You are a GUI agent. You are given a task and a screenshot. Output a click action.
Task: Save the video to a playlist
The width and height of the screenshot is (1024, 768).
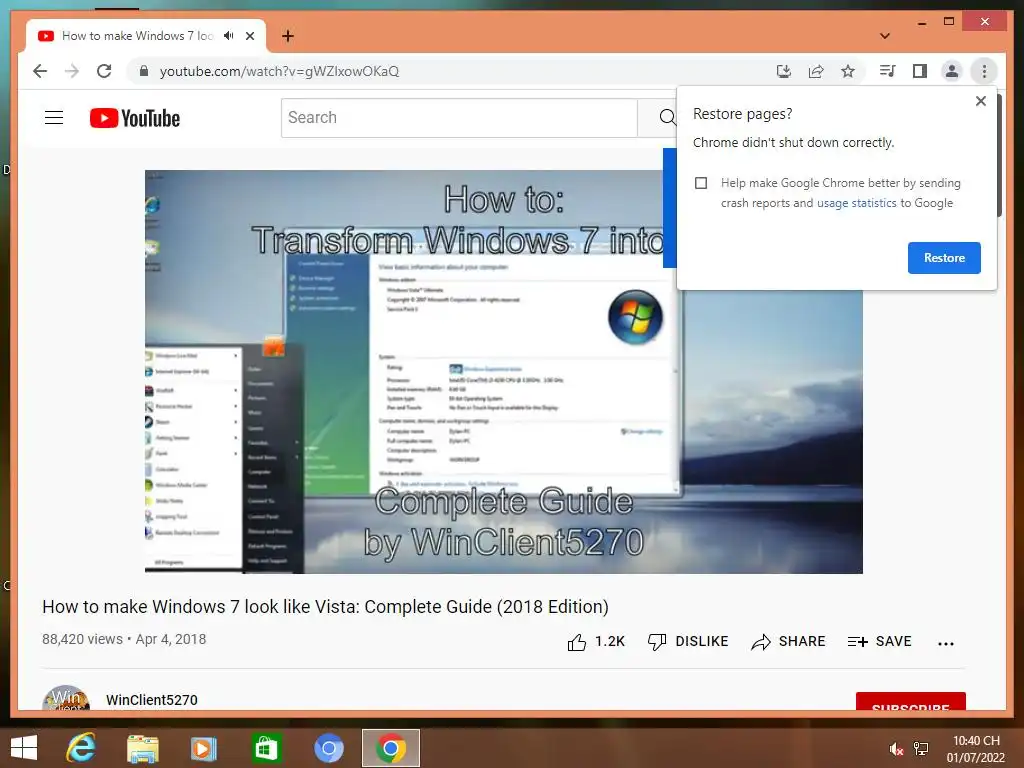tap(879, 642)
